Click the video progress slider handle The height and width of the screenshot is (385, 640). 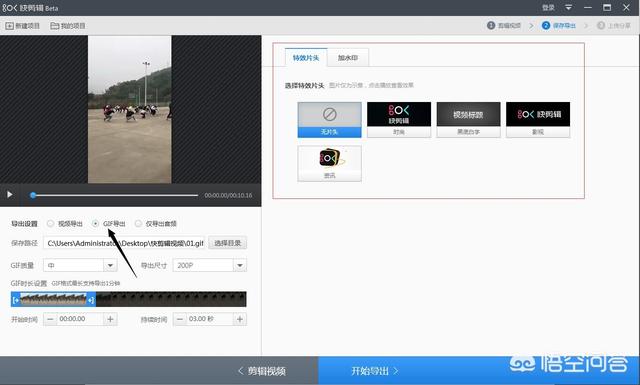coord(33,195)
